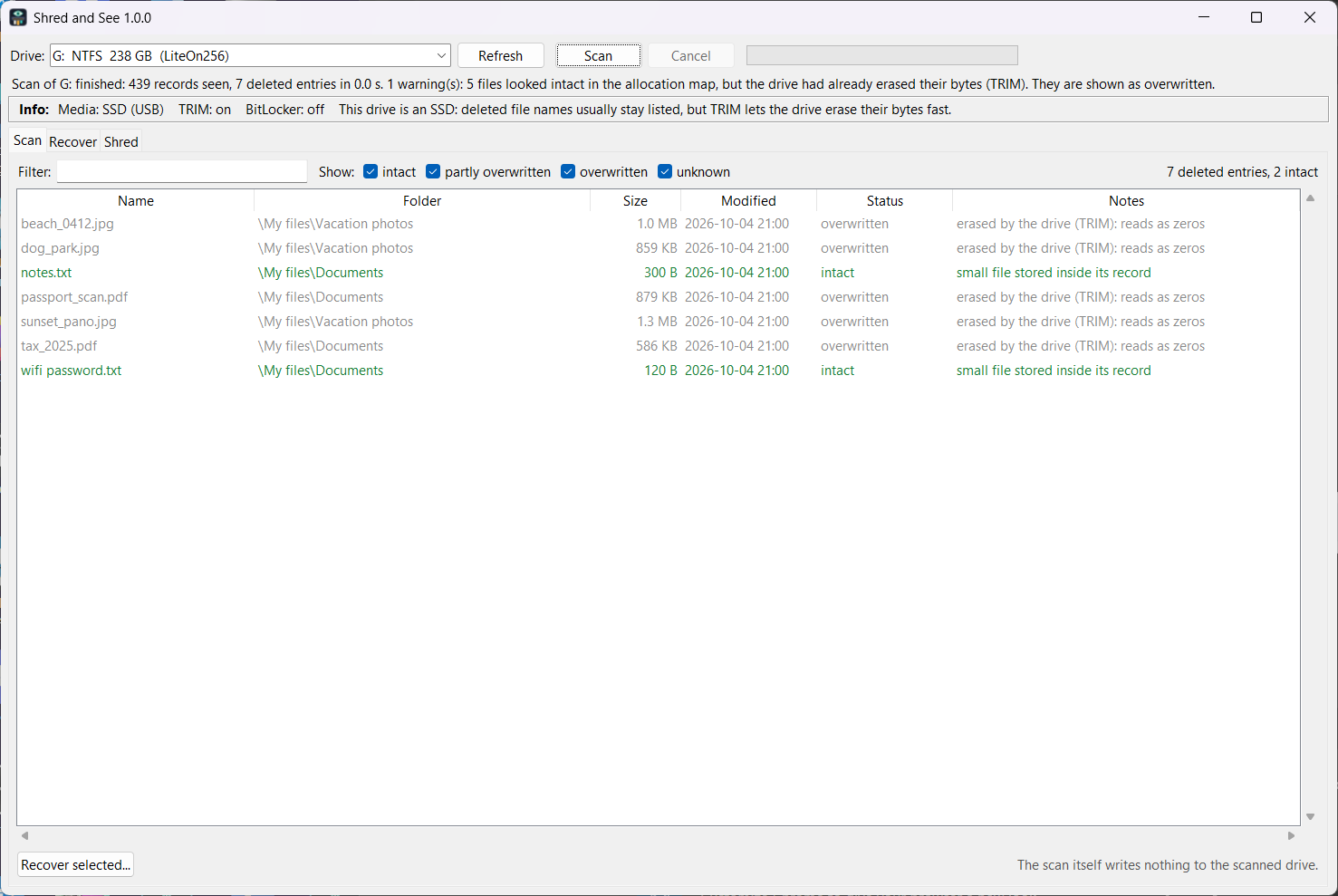
Task: Click the '7 deleted entries, 2 intact' summary
Action: pyautogui.click(x=1242, y=172)
